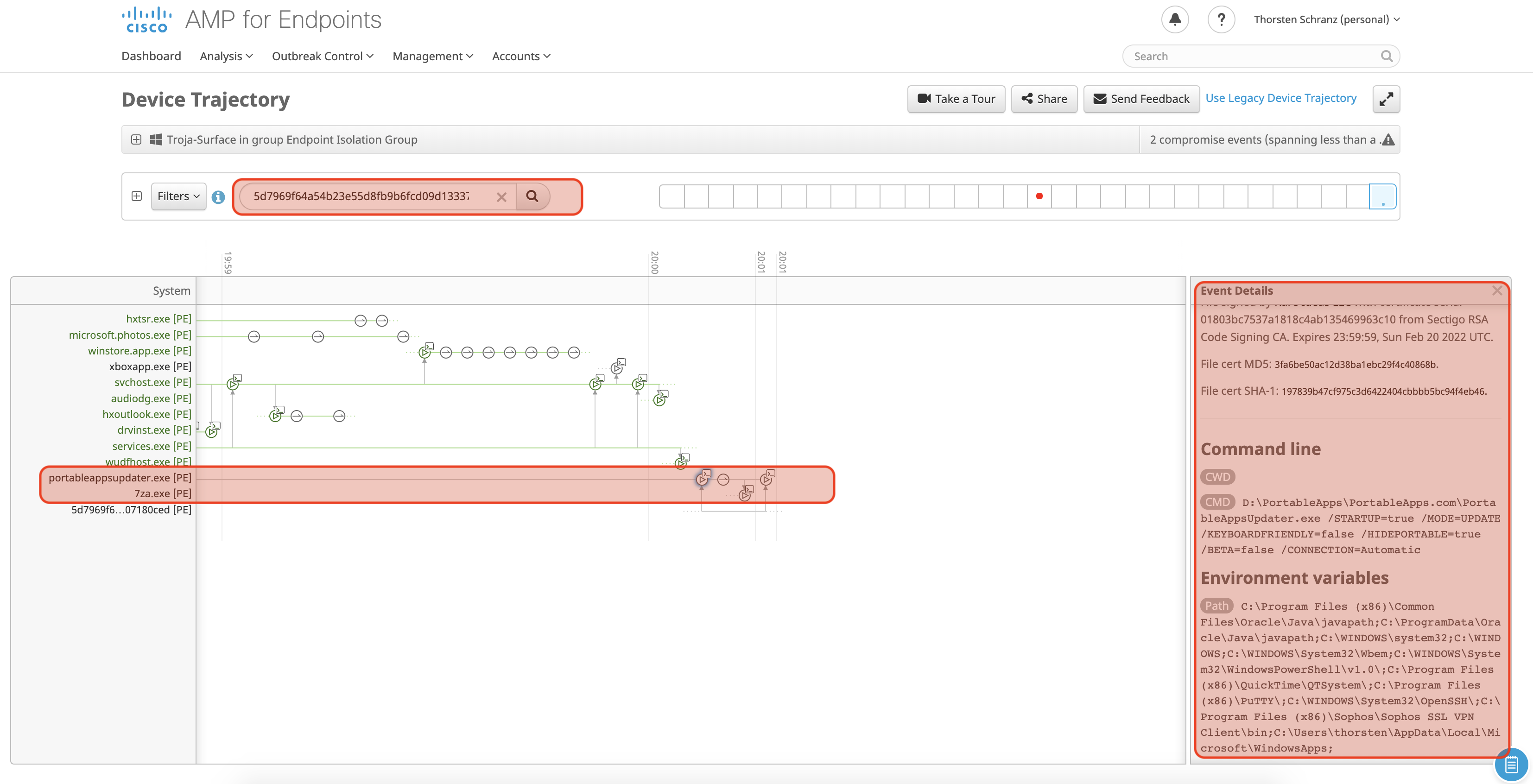Select the portableappsupdater.exe process row
1533x784 pixels.
click(x=120, y=478)
